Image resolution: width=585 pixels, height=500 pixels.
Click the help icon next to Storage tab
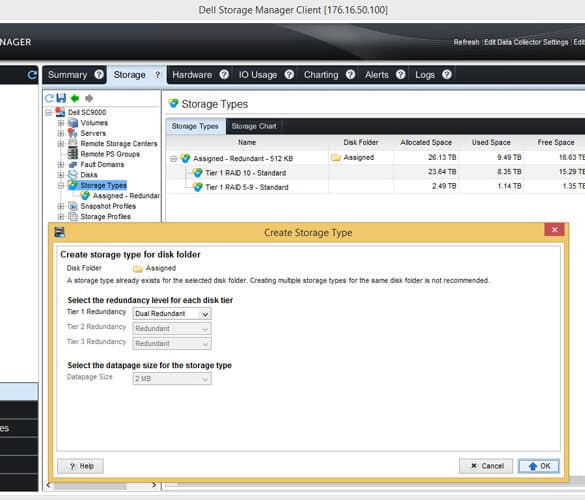[157, 75]
